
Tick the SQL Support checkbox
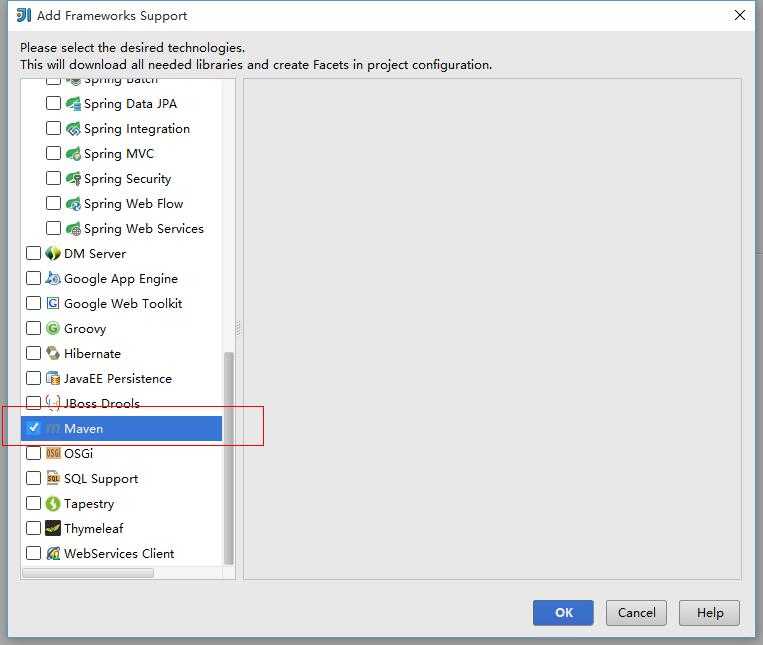[x=33, y=478]
